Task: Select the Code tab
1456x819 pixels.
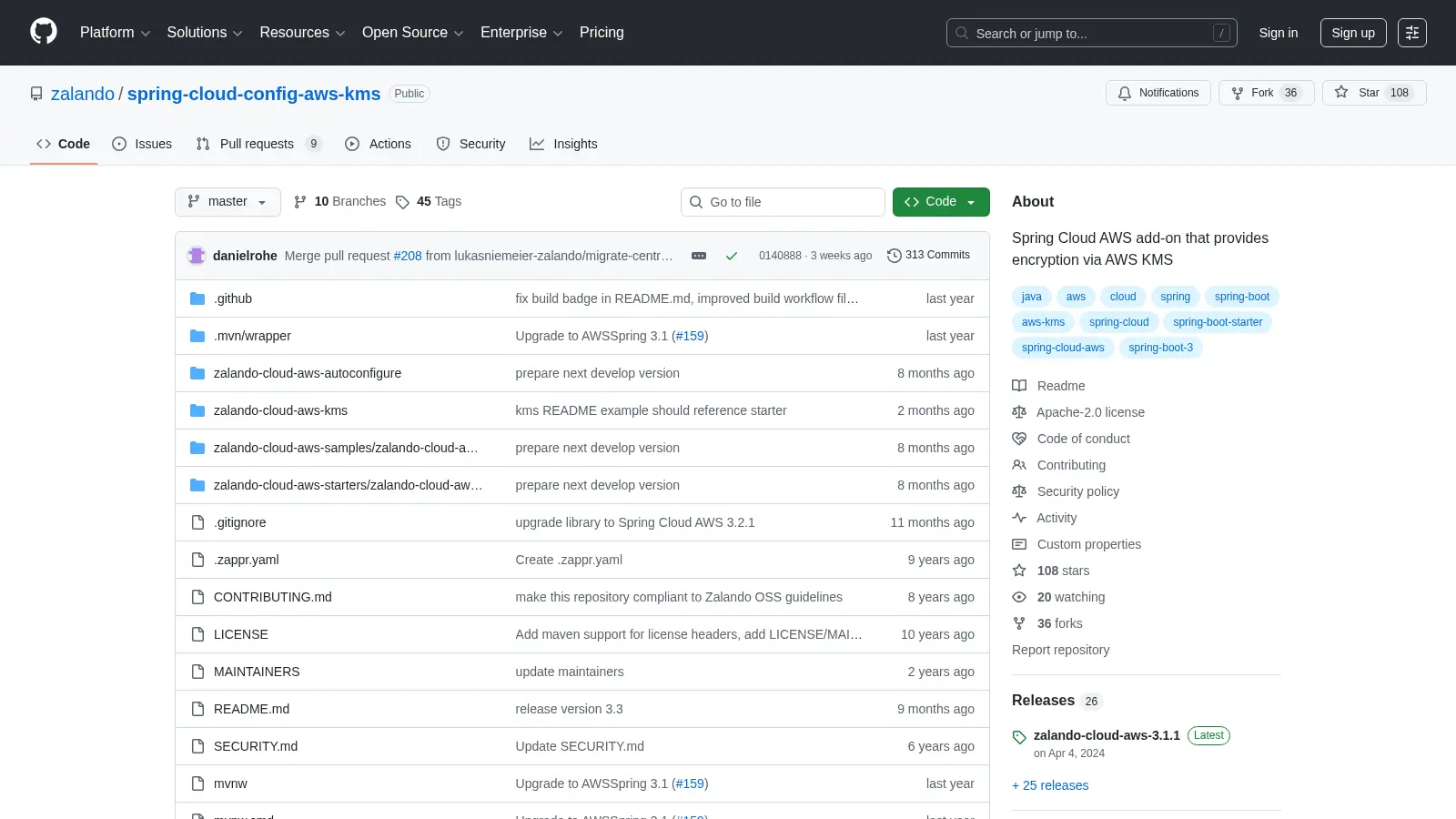Action: (x=63, y=144)
